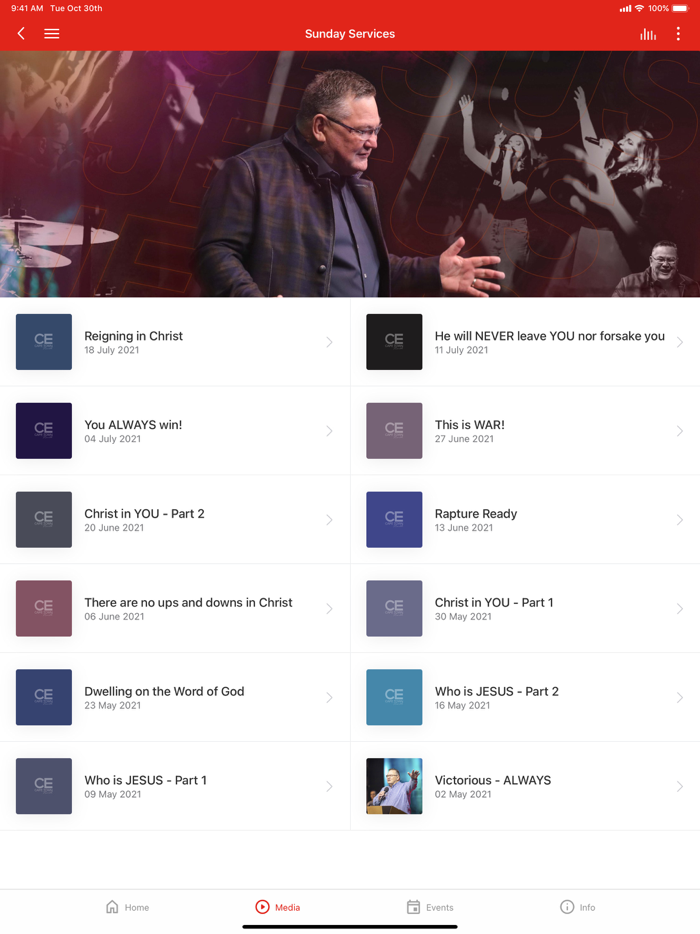
Task: Open You ALWAYS win! sermon
Action: [x=175, y=431]
